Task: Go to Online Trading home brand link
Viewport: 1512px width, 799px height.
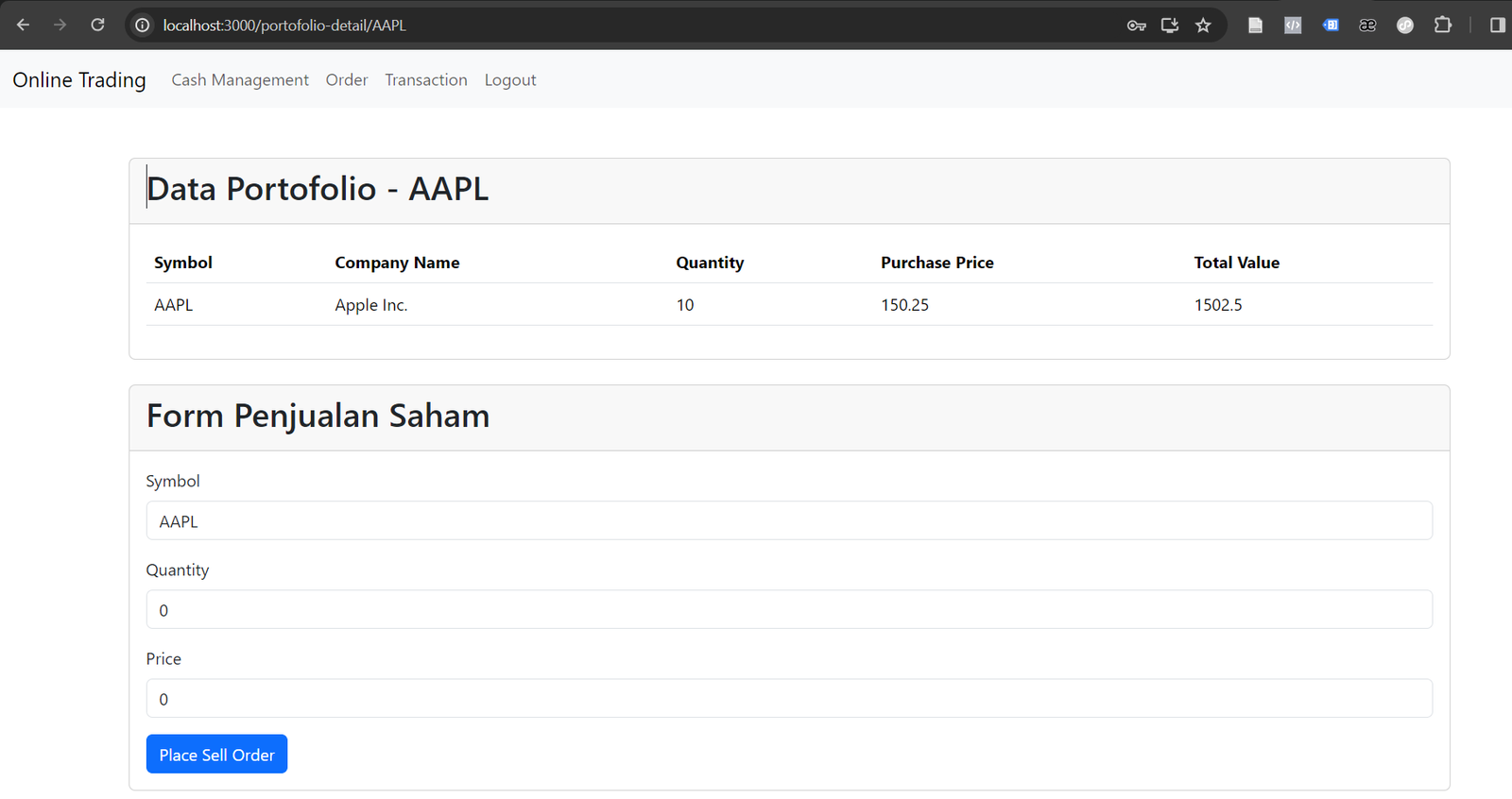Action: click(79, 80)
